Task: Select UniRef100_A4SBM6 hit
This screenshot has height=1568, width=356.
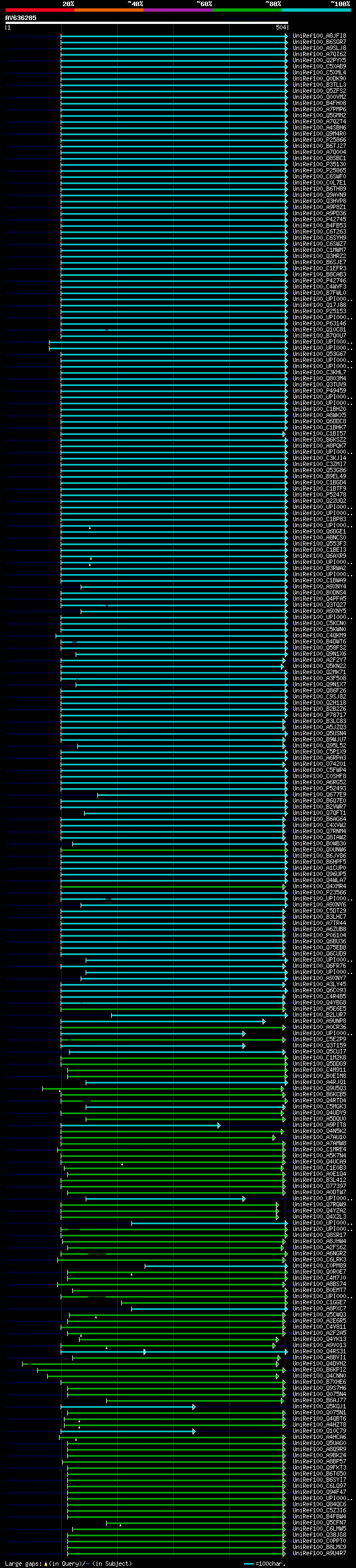Action: tap(319, 127)
